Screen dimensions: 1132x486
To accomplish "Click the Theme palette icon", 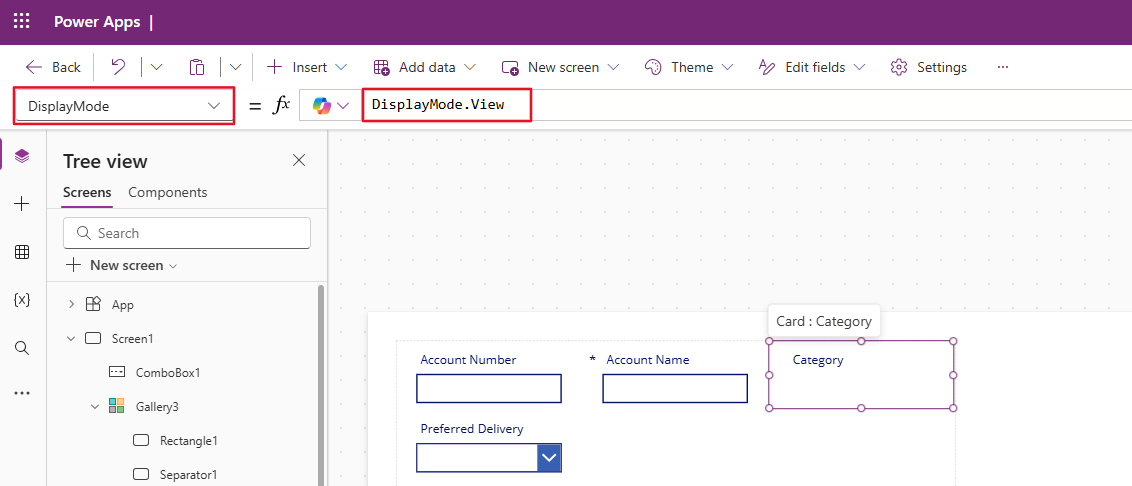I will coord(653,67).
